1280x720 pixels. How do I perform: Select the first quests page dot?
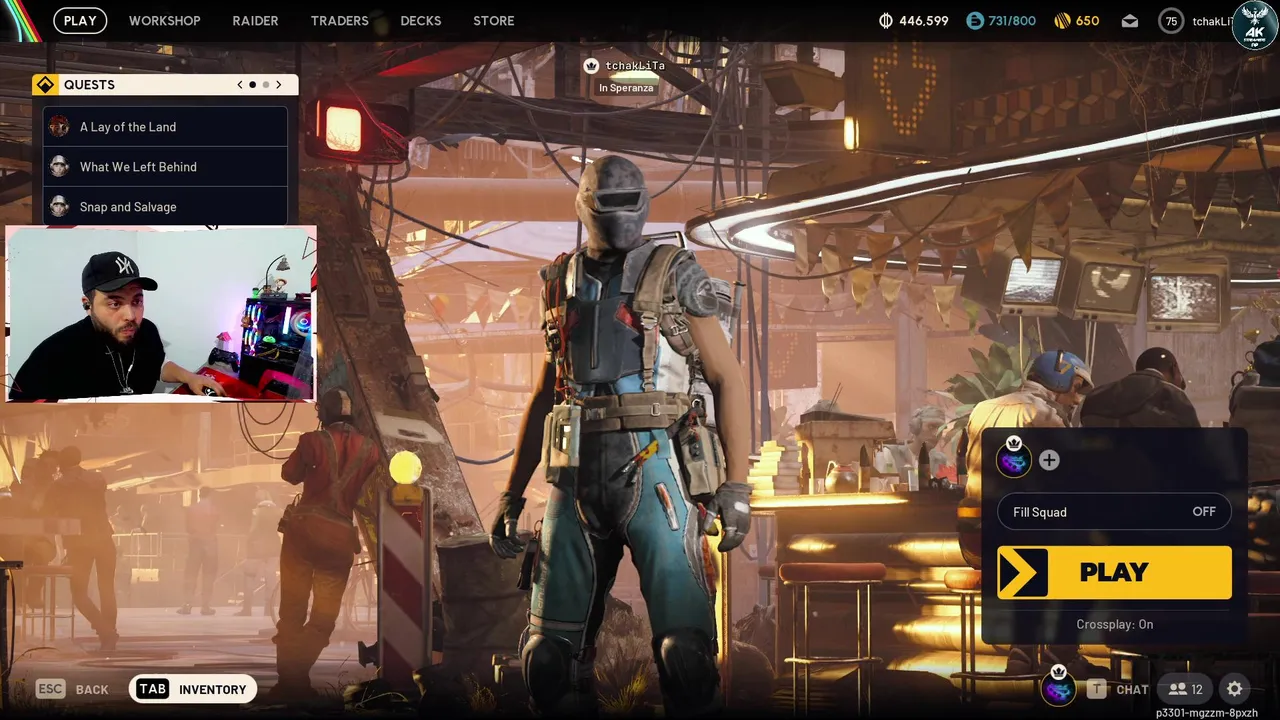click(x=252, y=85)
